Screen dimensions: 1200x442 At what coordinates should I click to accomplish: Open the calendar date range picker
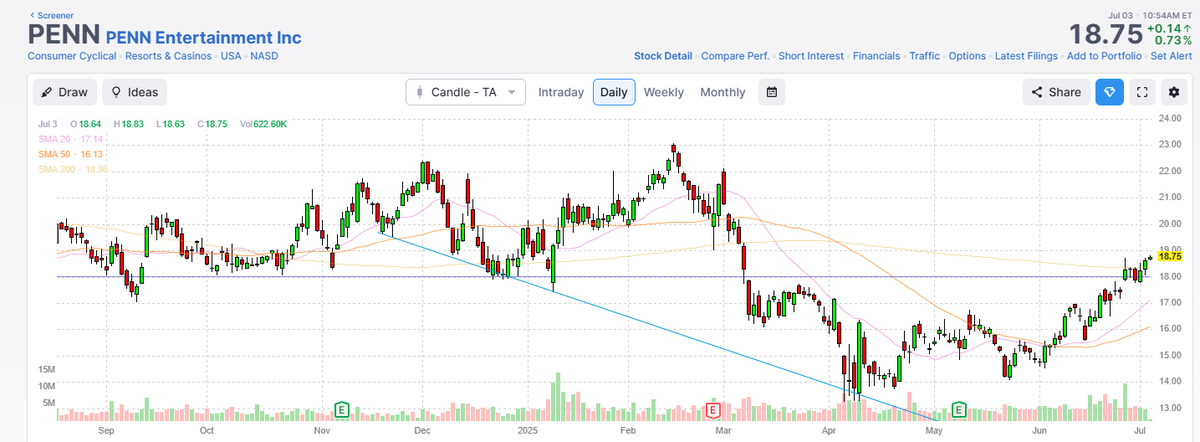pyautogui.click(x=772, y=92)
